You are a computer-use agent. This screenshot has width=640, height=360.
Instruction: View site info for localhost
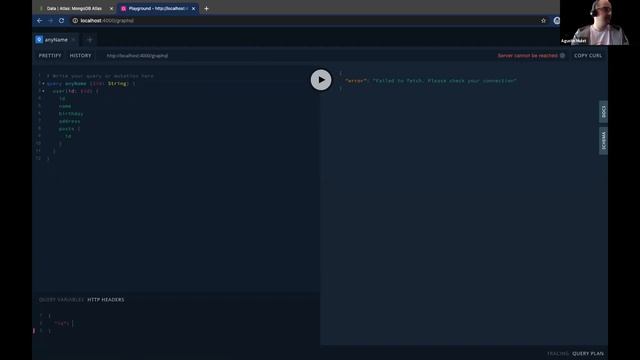click(x=75, y=20)
